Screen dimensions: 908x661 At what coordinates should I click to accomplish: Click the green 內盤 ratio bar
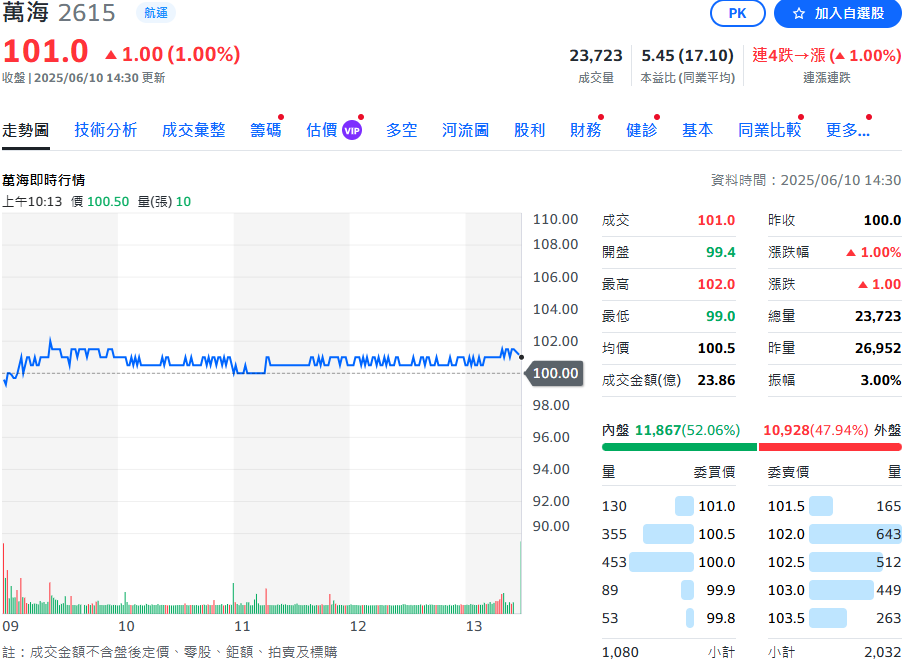click(x=679, y=447)
